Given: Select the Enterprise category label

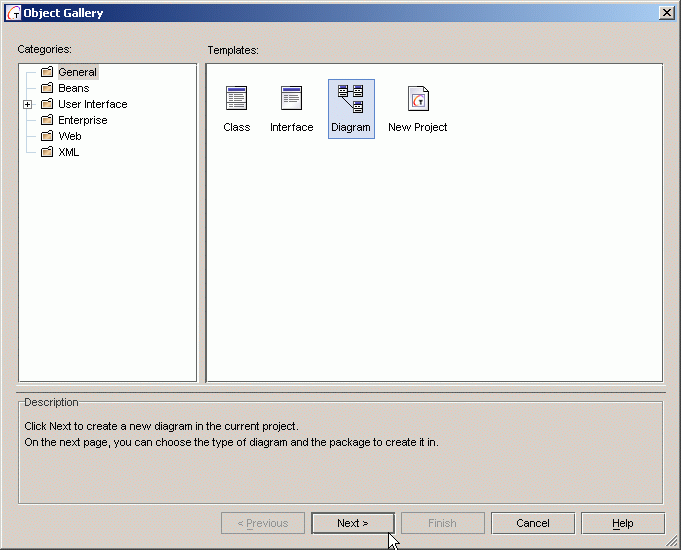Looking at the screenshot, I should 82,120.
